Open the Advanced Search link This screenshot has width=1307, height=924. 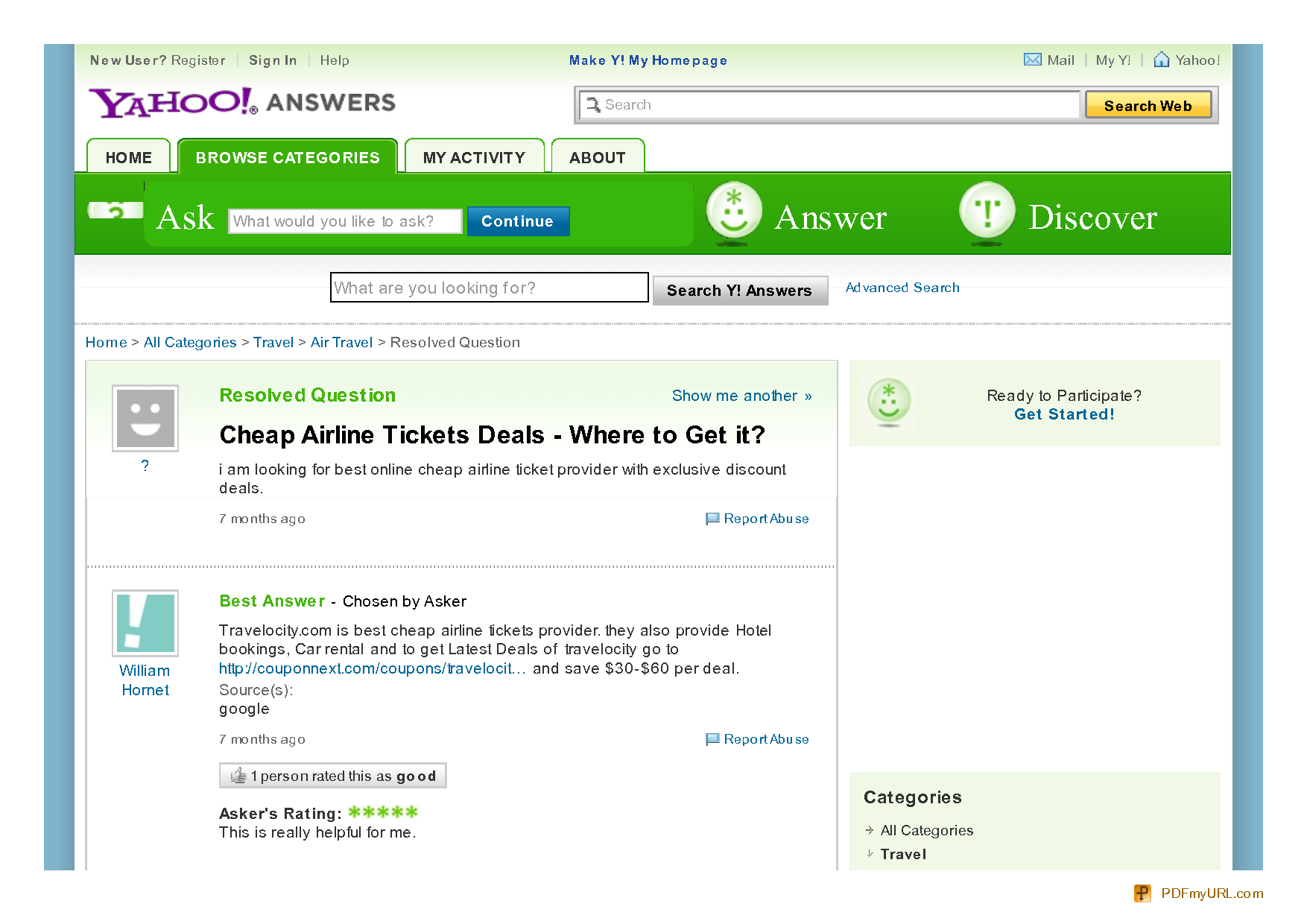(902, 288)
